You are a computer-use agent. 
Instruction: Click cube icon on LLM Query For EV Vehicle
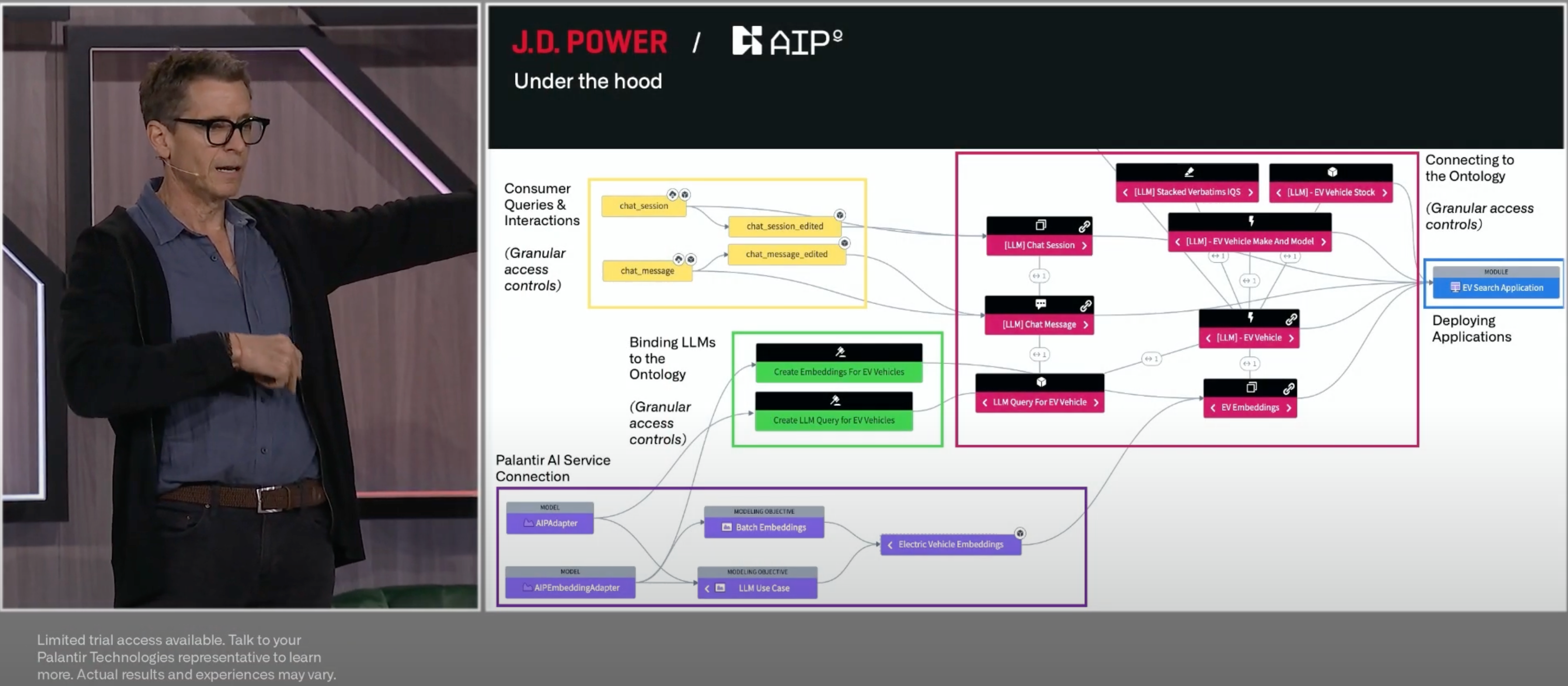pyautogui.click(x=1041, y=382)
